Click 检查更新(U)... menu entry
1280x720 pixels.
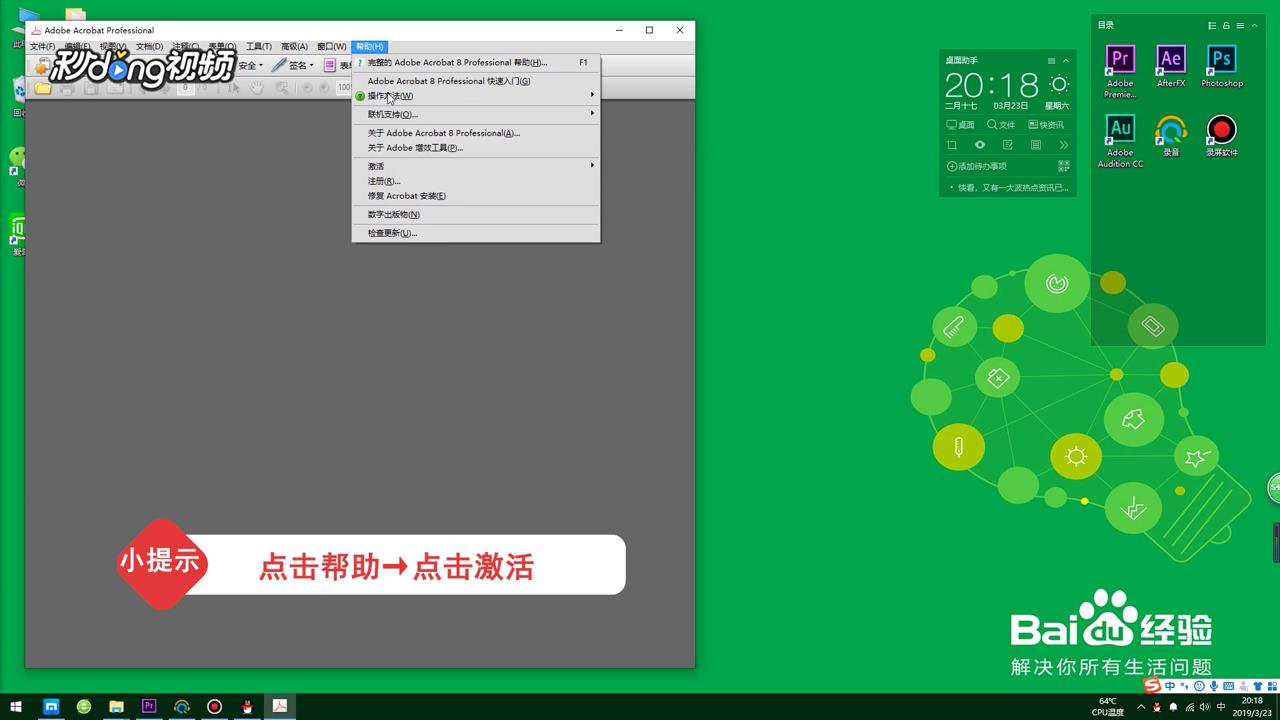[x=476, y=233]
